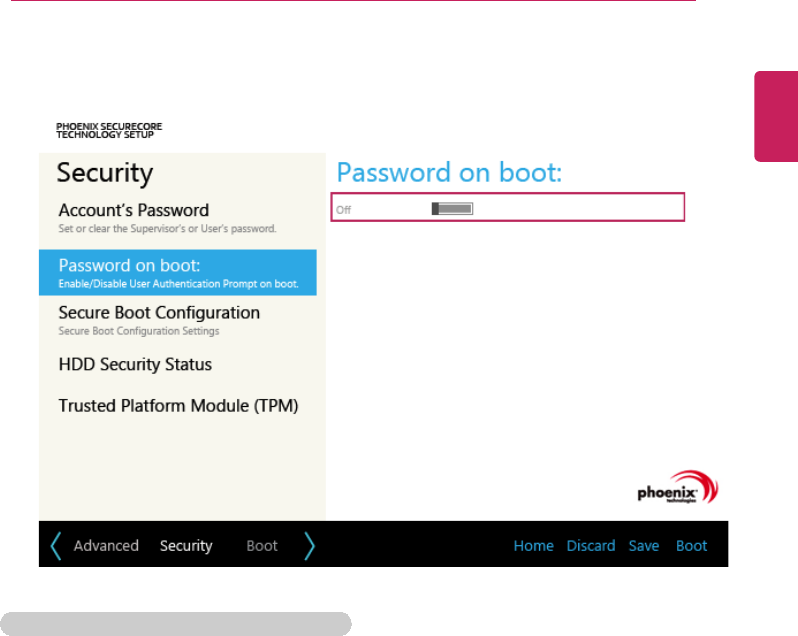The height and width of the screenshot is (636, 798).
Task: Click the right arrow chevron after the Boot tab
Action: coord(309,545)
